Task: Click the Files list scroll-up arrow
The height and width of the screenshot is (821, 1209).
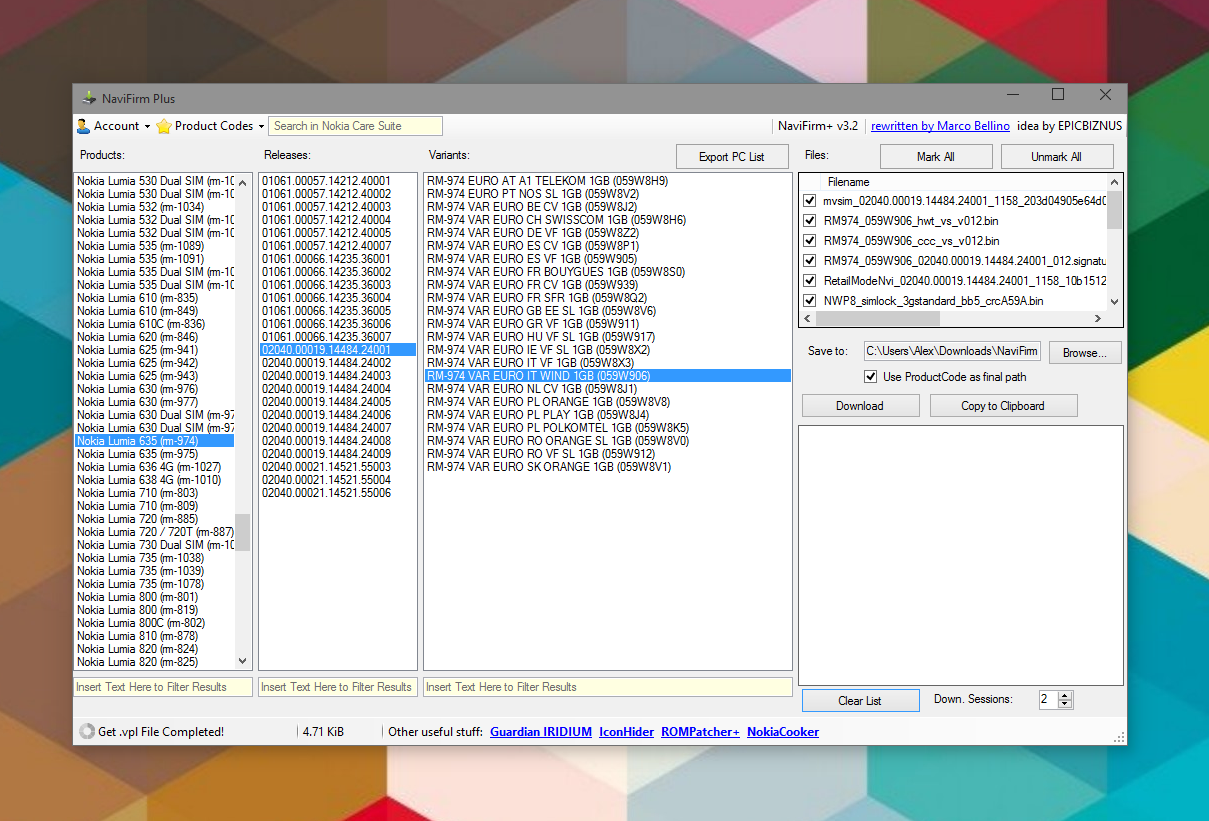Action: tap(1114, 182)
